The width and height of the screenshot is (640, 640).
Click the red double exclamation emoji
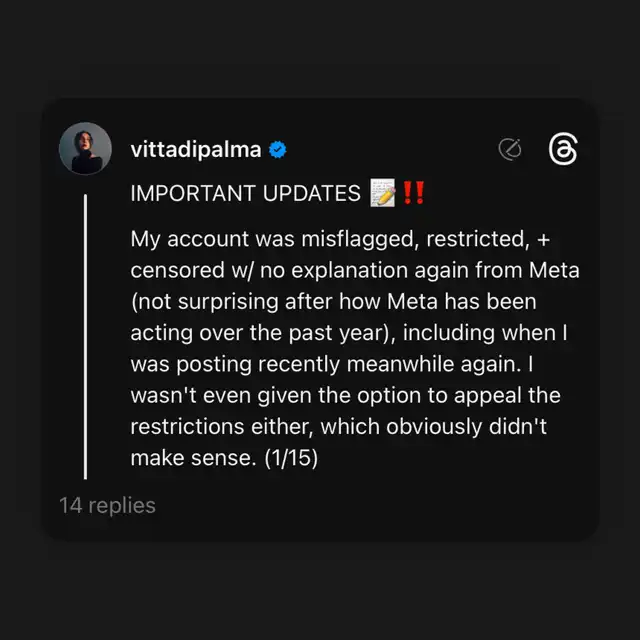pyautogui.click(x=411, y=193)
